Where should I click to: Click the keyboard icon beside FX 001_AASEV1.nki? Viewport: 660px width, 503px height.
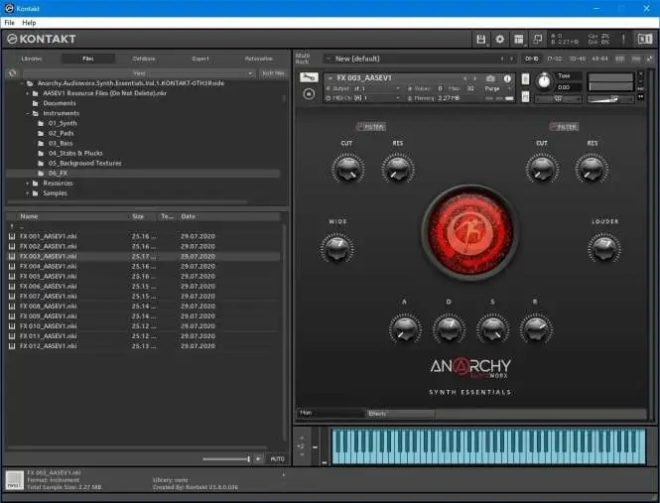(12, 236)
